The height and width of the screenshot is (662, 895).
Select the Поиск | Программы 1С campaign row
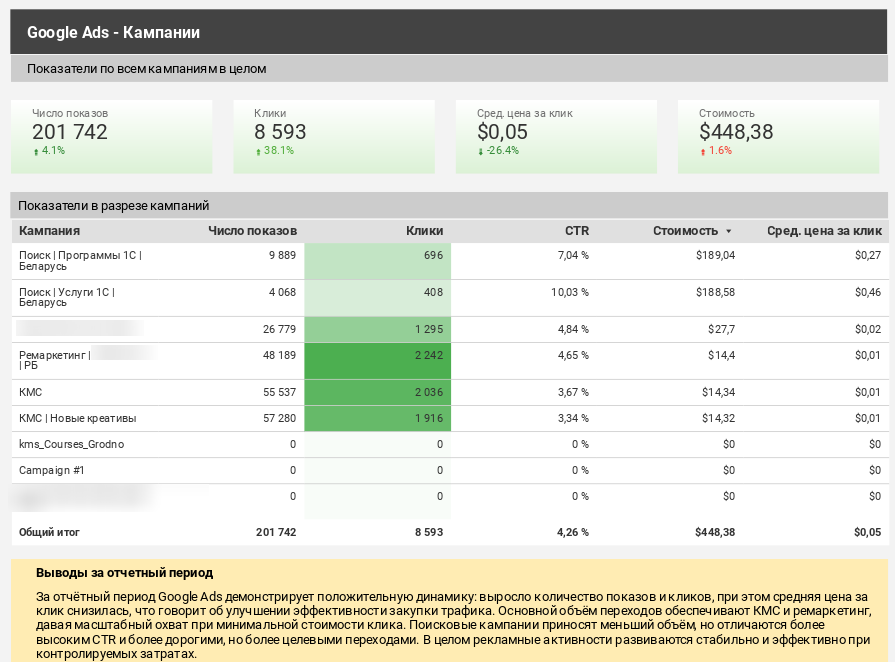coord(80,261)
